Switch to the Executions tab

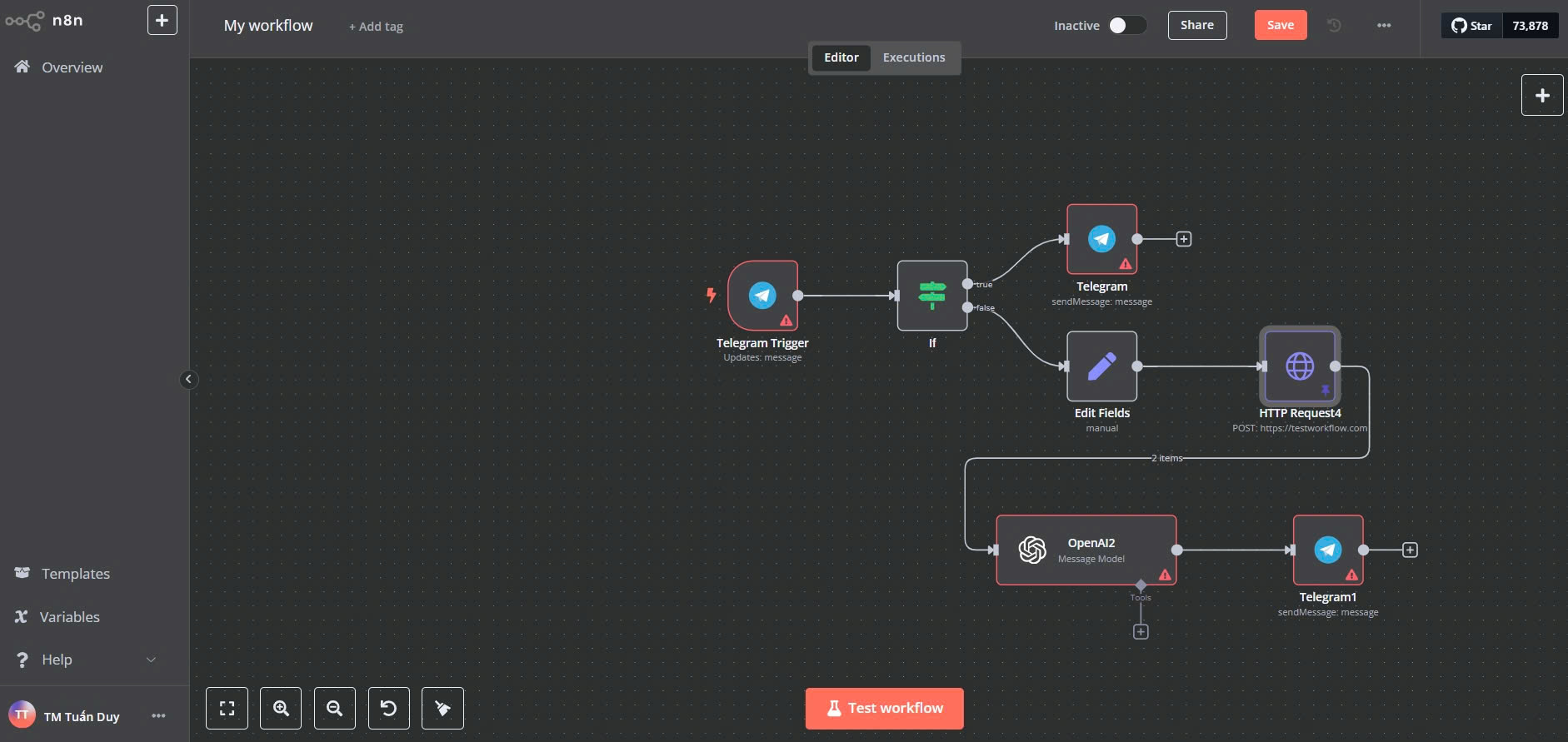tap(914, 57)
